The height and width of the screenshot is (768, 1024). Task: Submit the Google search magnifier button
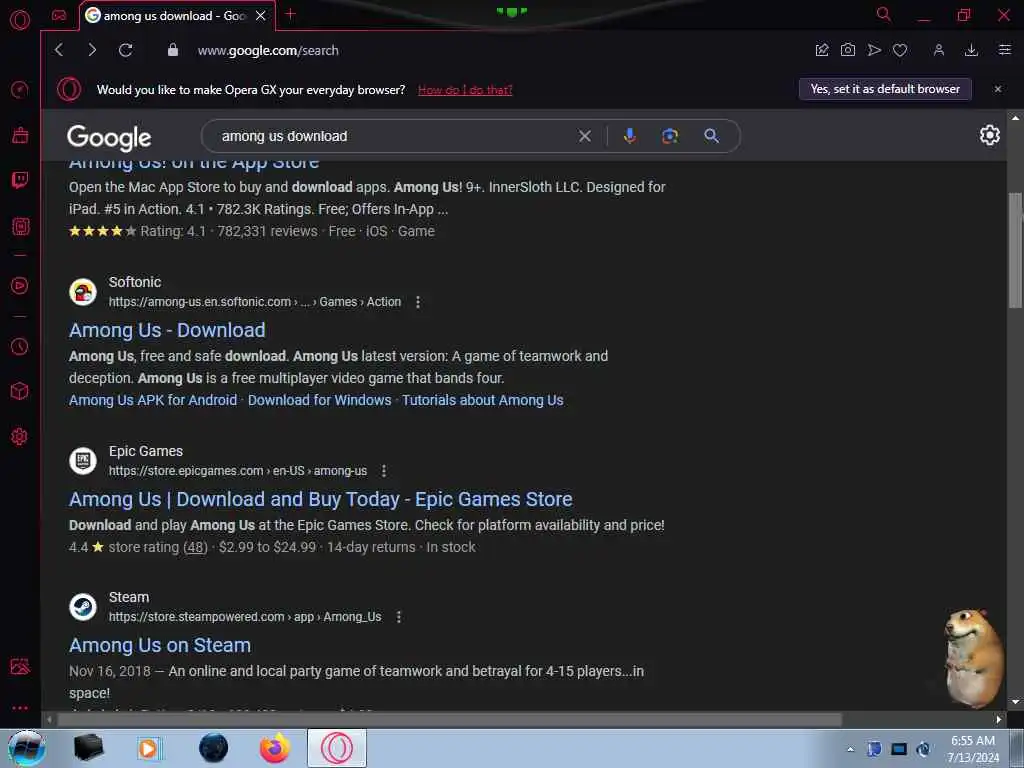711,136
